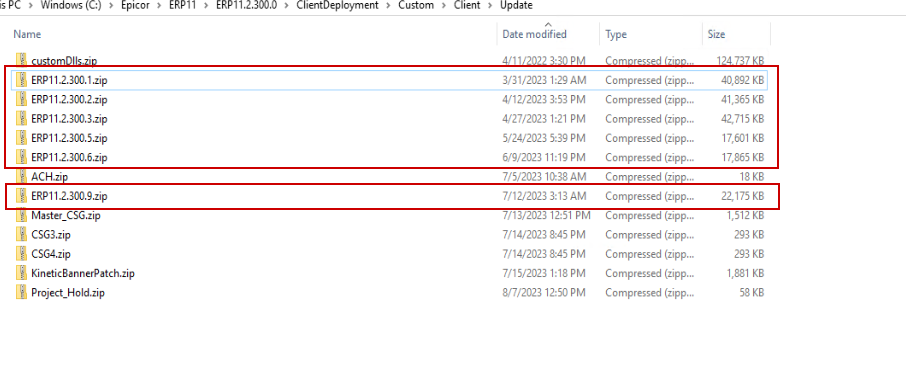The height and width of the screenshot is (378, 906).
Task: Sort files by Size column header
Action: point(716,34)
